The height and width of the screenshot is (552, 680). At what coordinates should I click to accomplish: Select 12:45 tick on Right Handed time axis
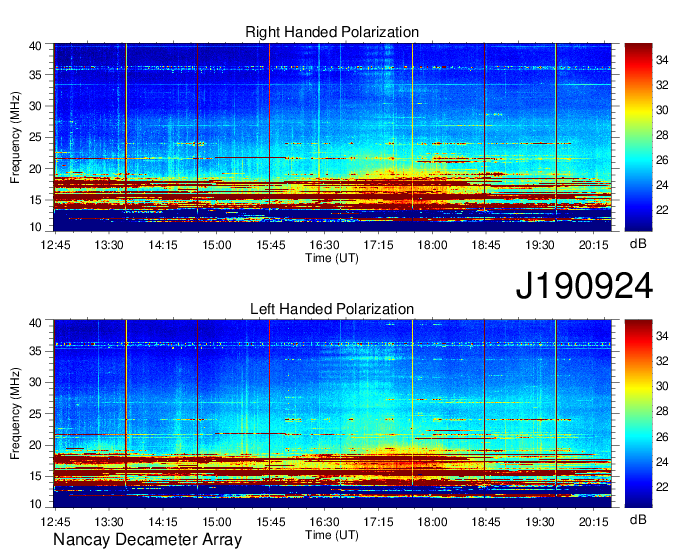coord(56,245)
